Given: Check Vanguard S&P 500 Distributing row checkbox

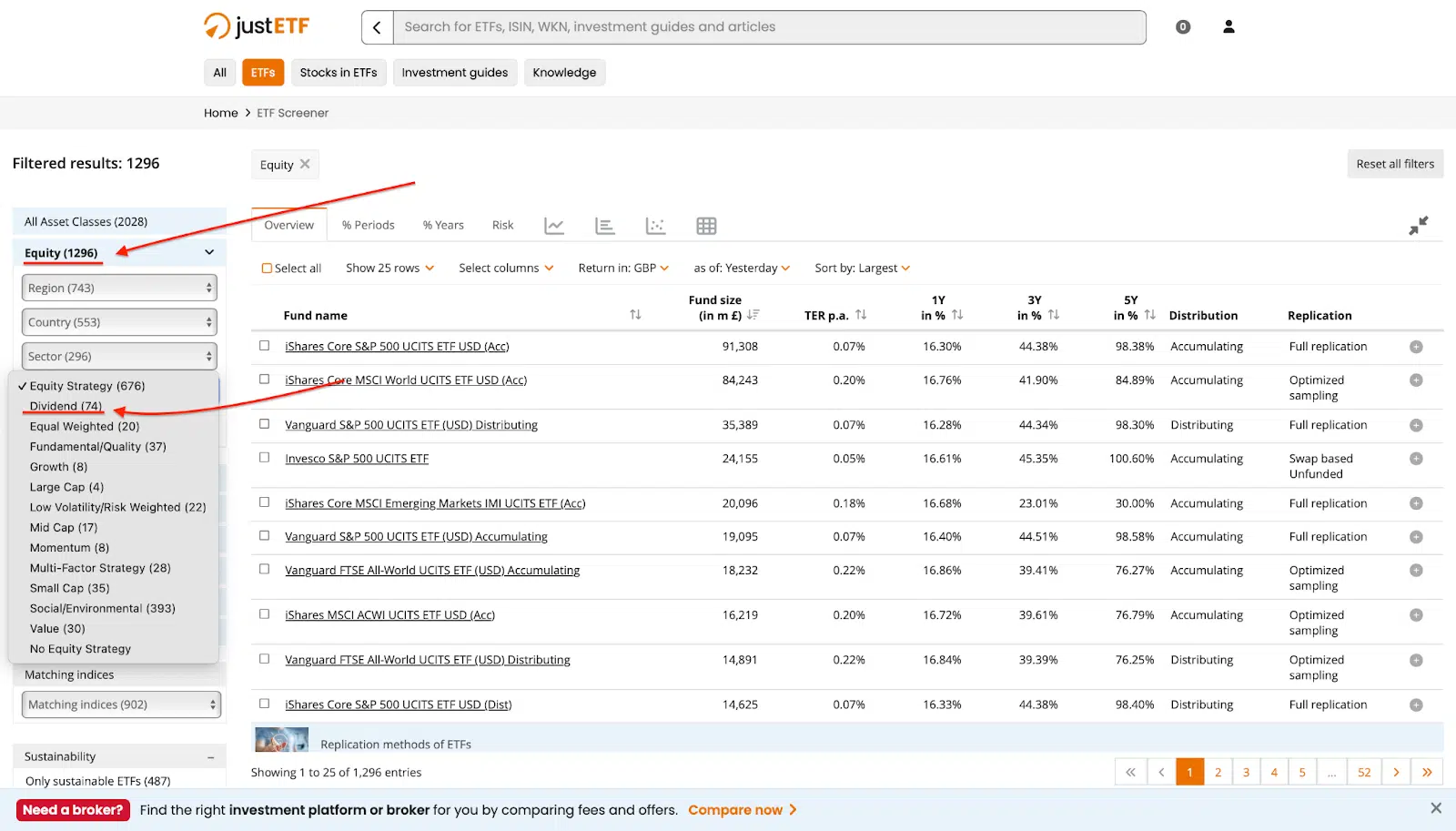Looking at the screenshot, I should click(x=264, y=424).
